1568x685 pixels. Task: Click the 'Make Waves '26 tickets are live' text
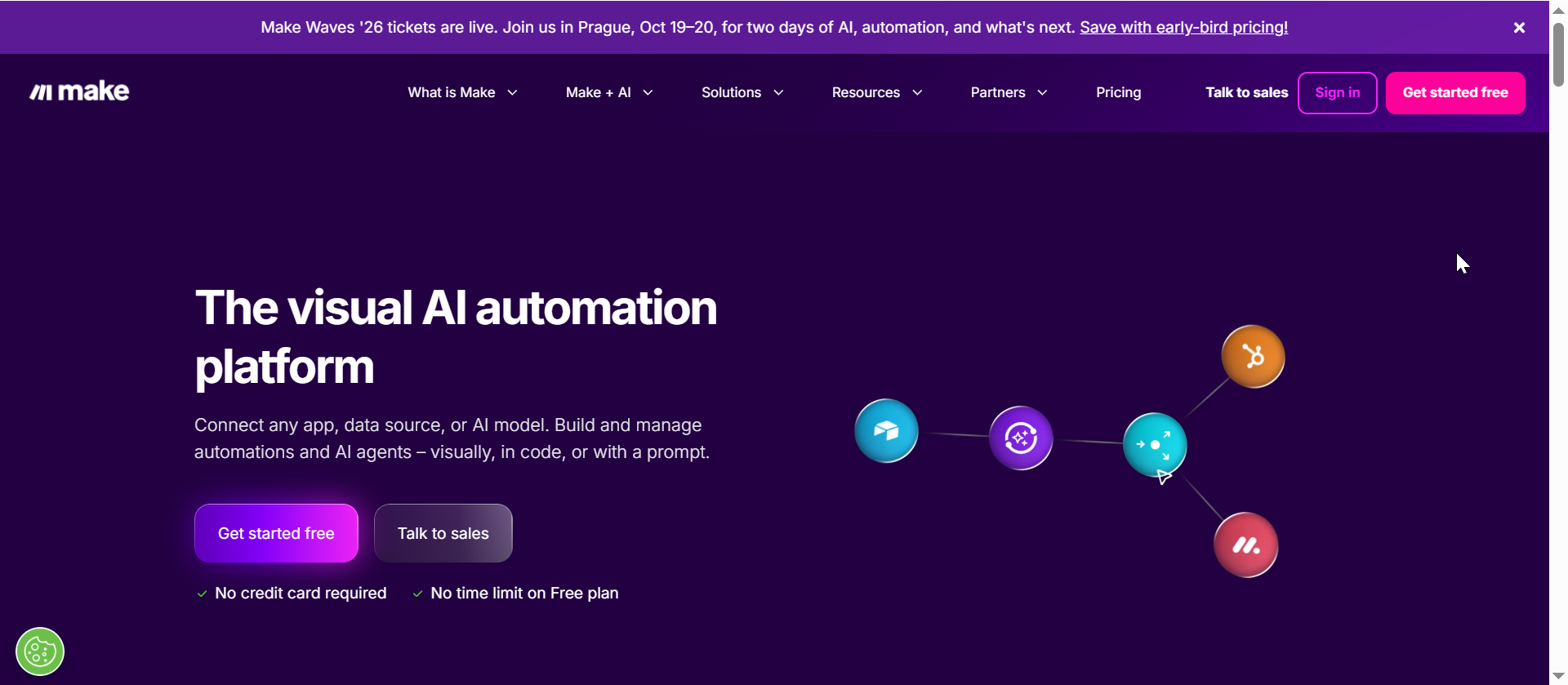point(379,28)
